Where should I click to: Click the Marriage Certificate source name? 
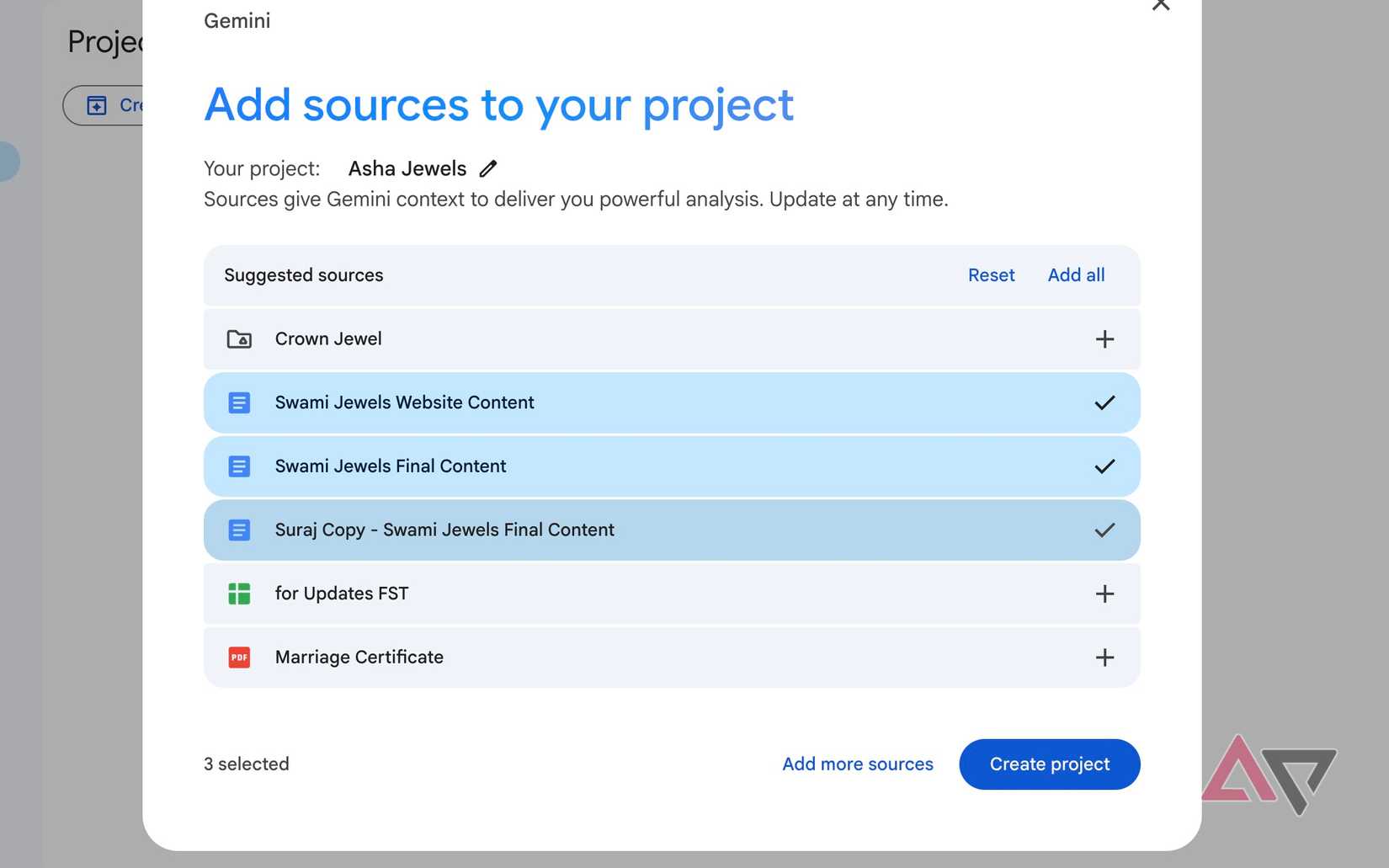[x=359, y=658]
